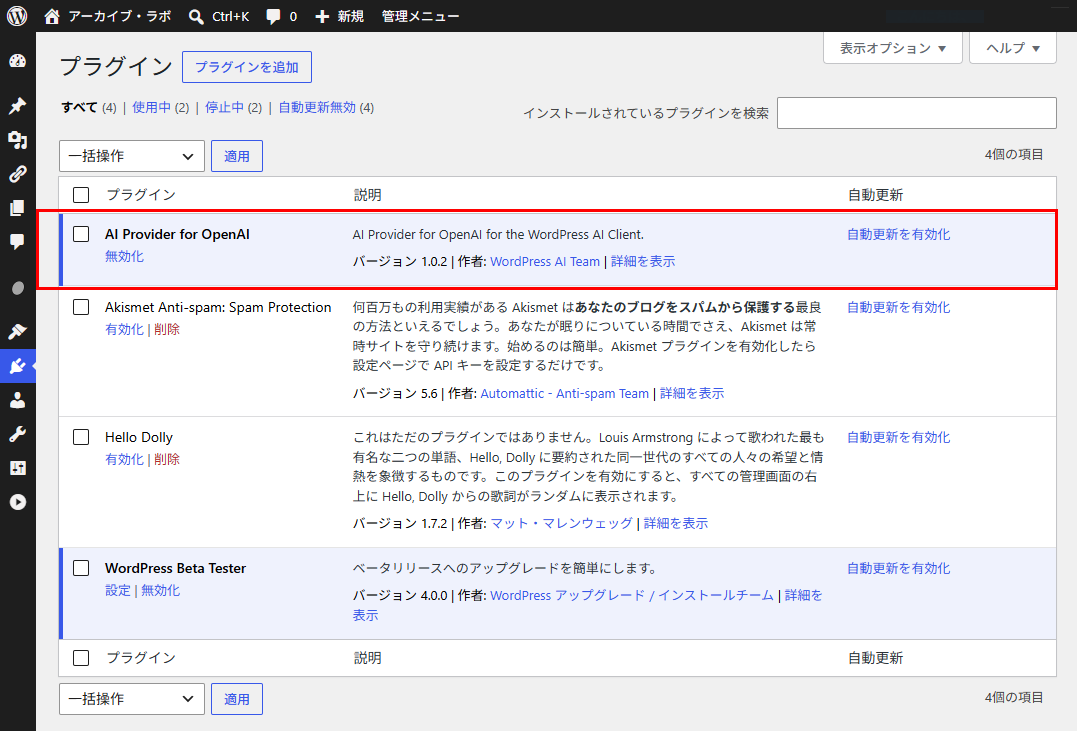Show the すべて (4) filter
This screenshot has width=1077, height=731.
[89, 108]
